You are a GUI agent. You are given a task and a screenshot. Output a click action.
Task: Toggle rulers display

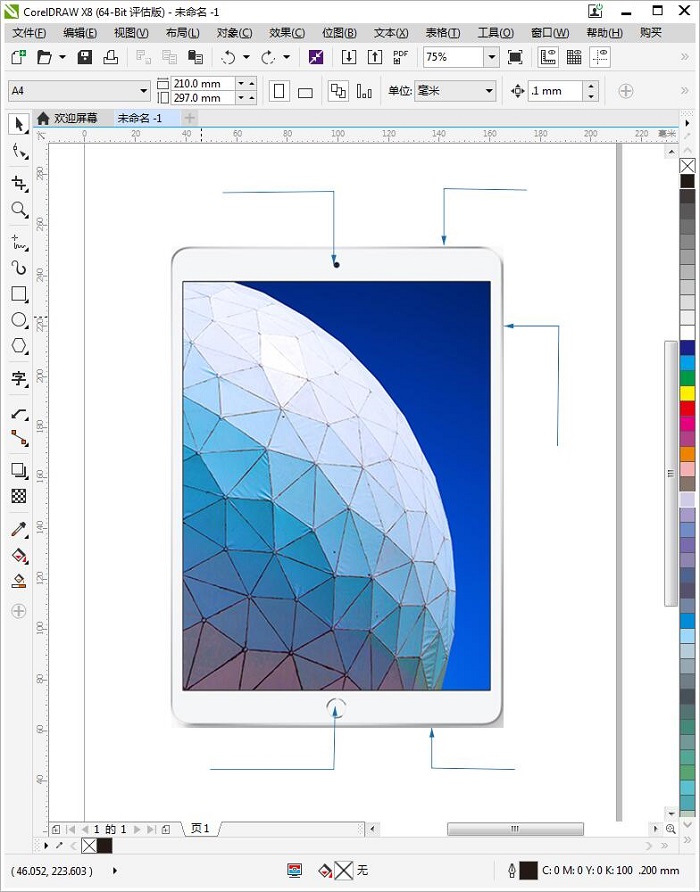pos(548,57)
